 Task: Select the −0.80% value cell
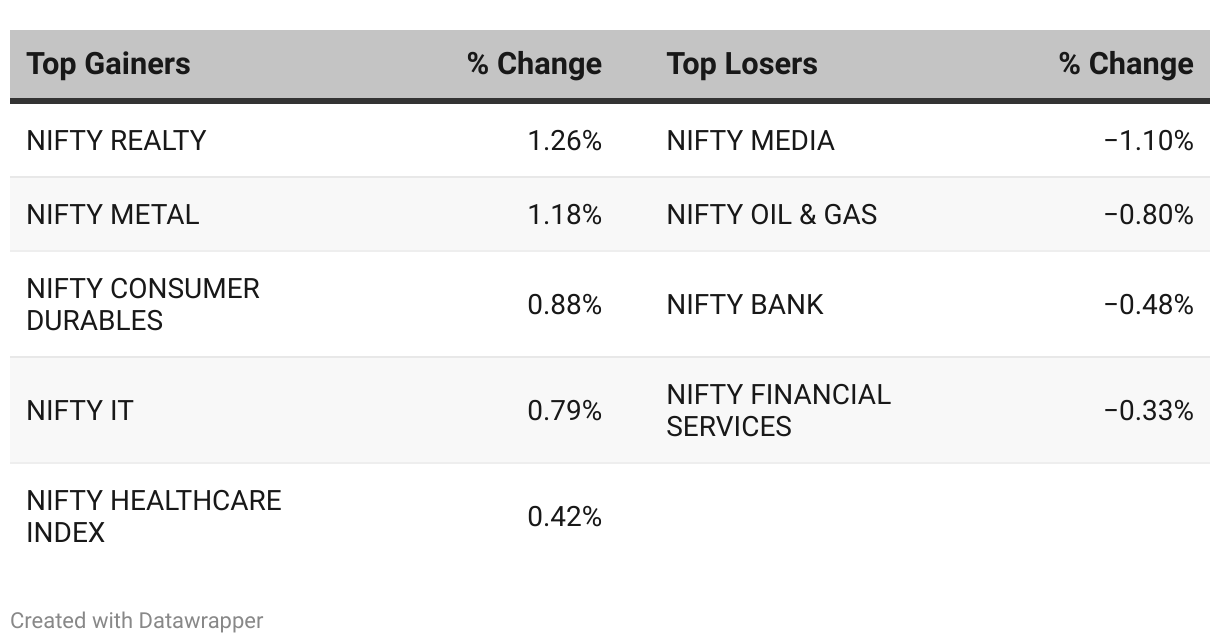pos(1148,215)
